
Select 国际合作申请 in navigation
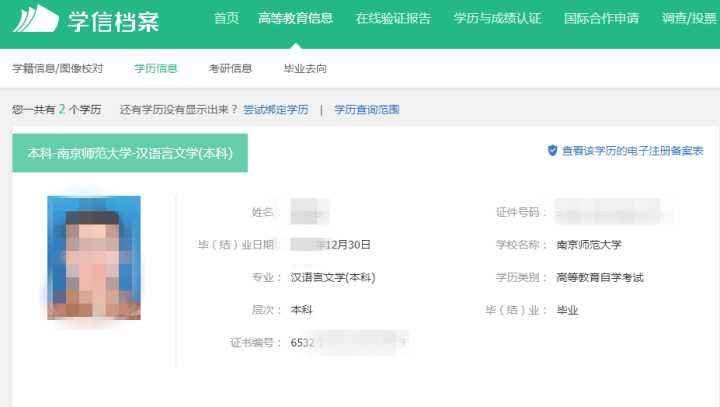click(x=602, y=18)
